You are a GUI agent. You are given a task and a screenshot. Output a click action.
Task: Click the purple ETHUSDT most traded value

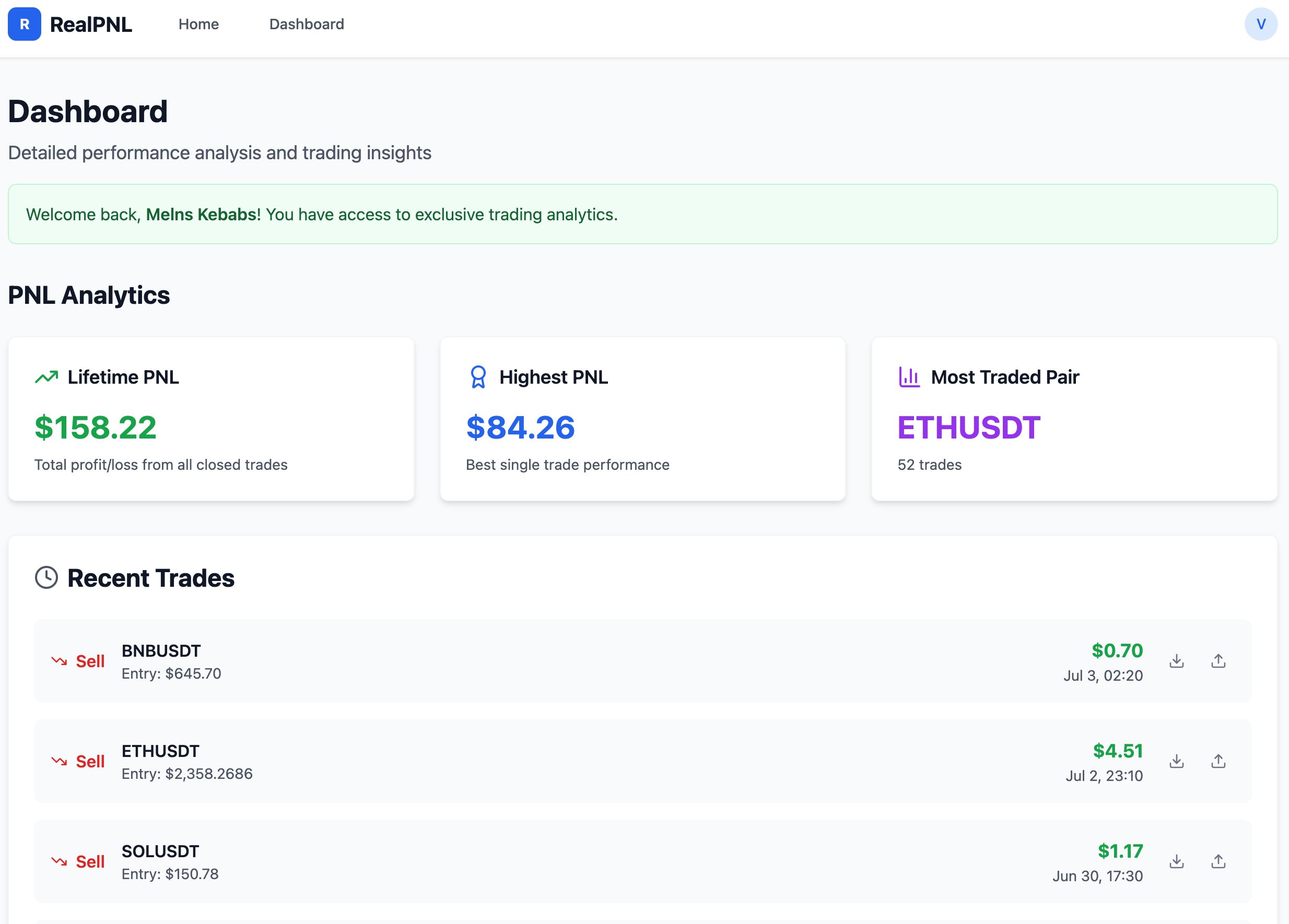(x=968, y=428)
